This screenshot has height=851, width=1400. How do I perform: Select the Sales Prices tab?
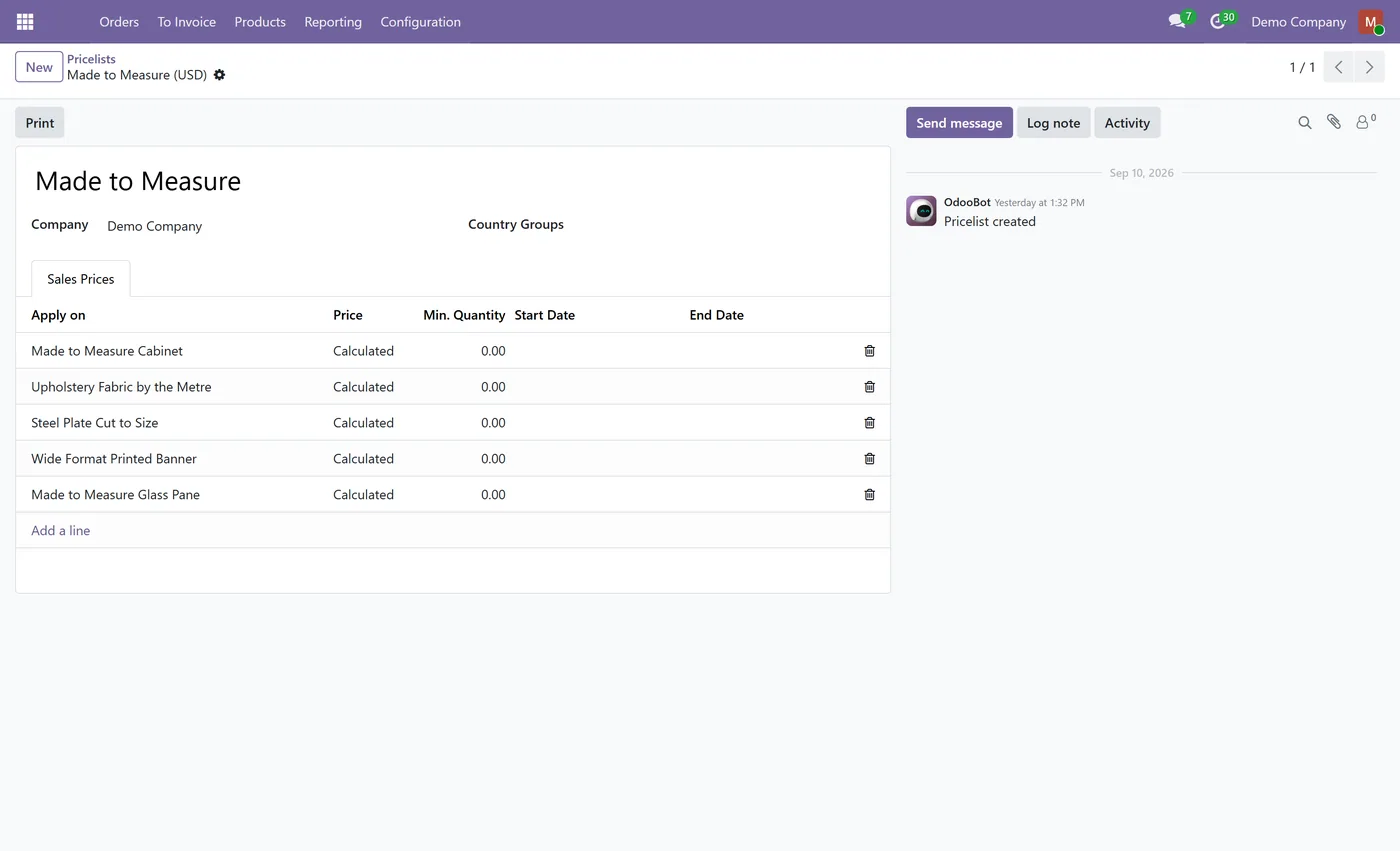(81, 279)
